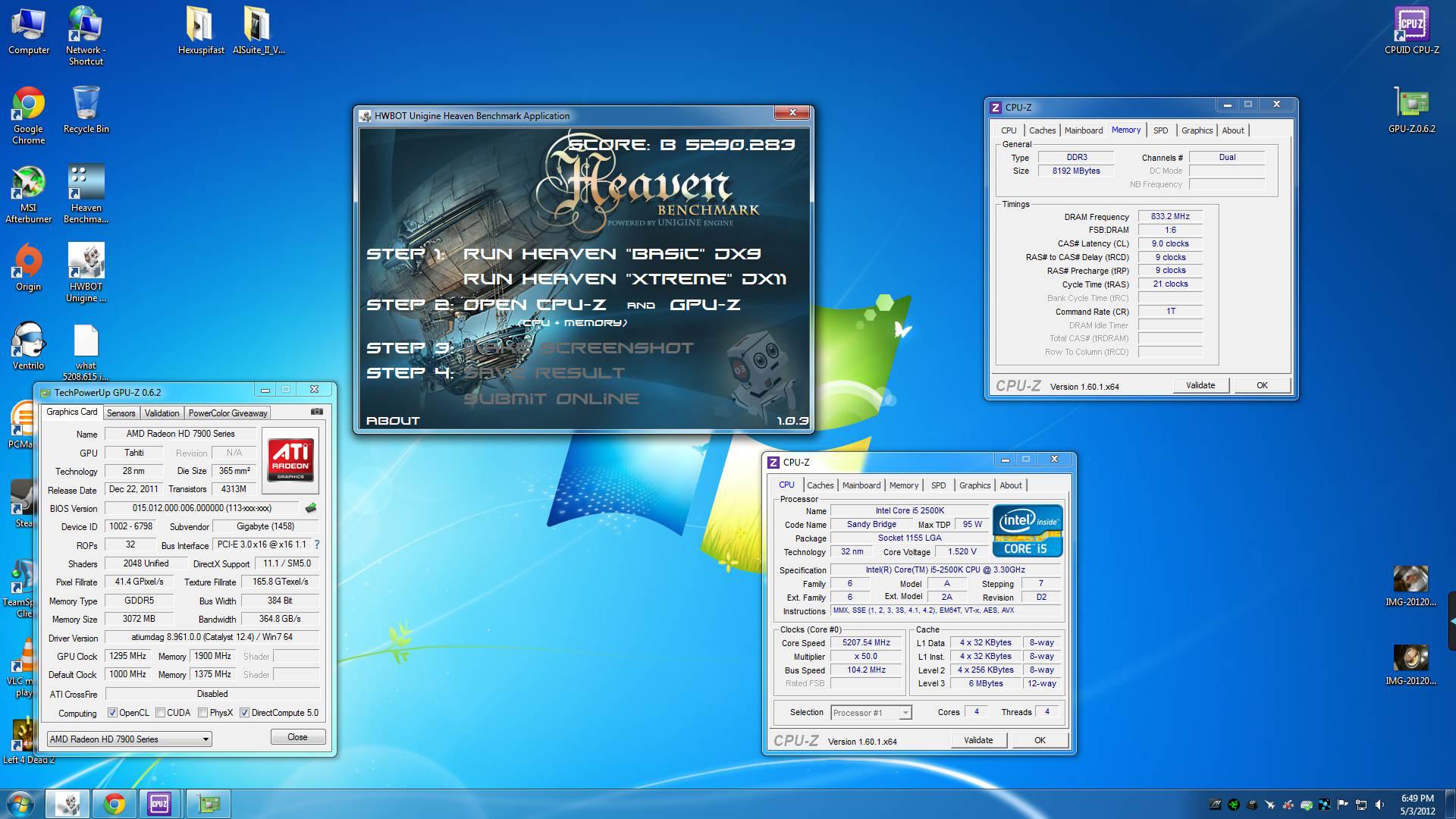Click the ATI Radeon logo in GPU-Z
Screen dimensions: 1456x819
(x=290, y=460)
